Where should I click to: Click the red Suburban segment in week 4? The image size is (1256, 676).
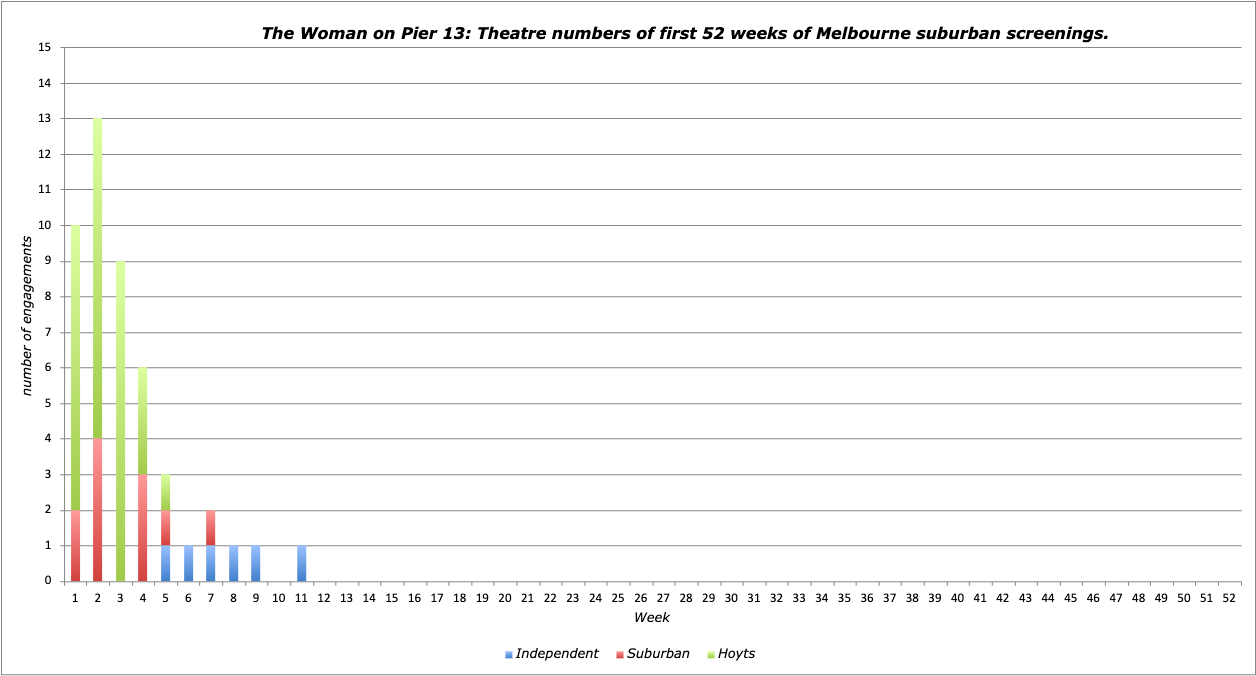pyautogui.click(x=143, y=528)
